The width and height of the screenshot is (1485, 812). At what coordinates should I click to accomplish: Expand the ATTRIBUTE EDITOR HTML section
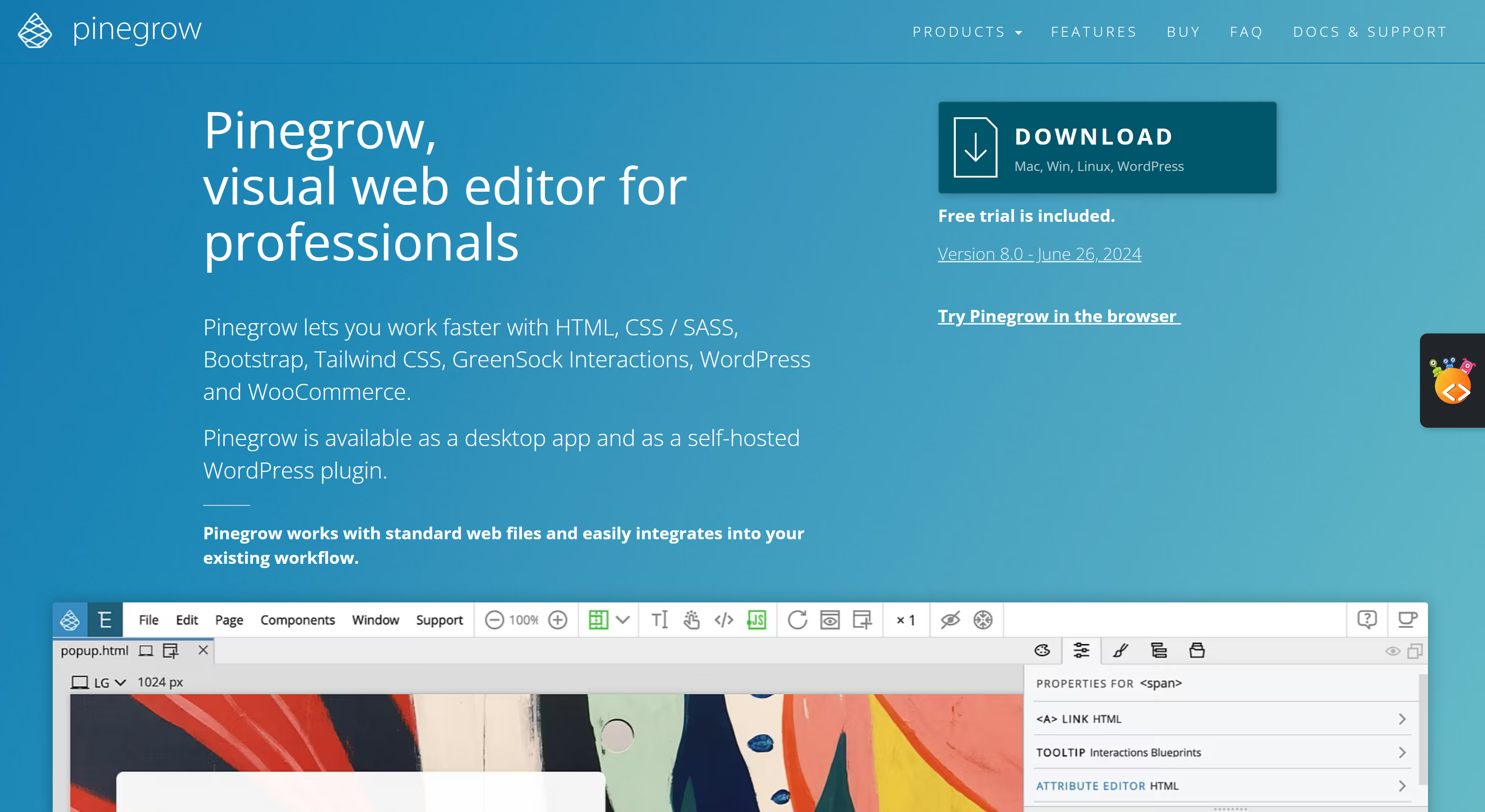1221,786
